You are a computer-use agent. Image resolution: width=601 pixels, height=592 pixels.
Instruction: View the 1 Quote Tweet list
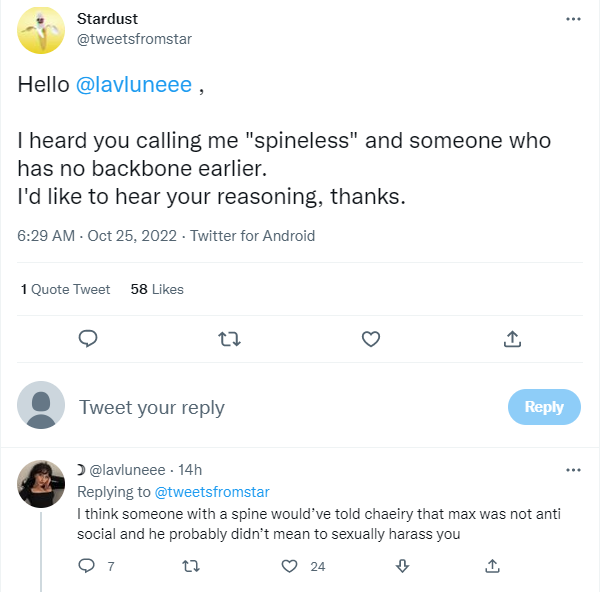[66, 289]
